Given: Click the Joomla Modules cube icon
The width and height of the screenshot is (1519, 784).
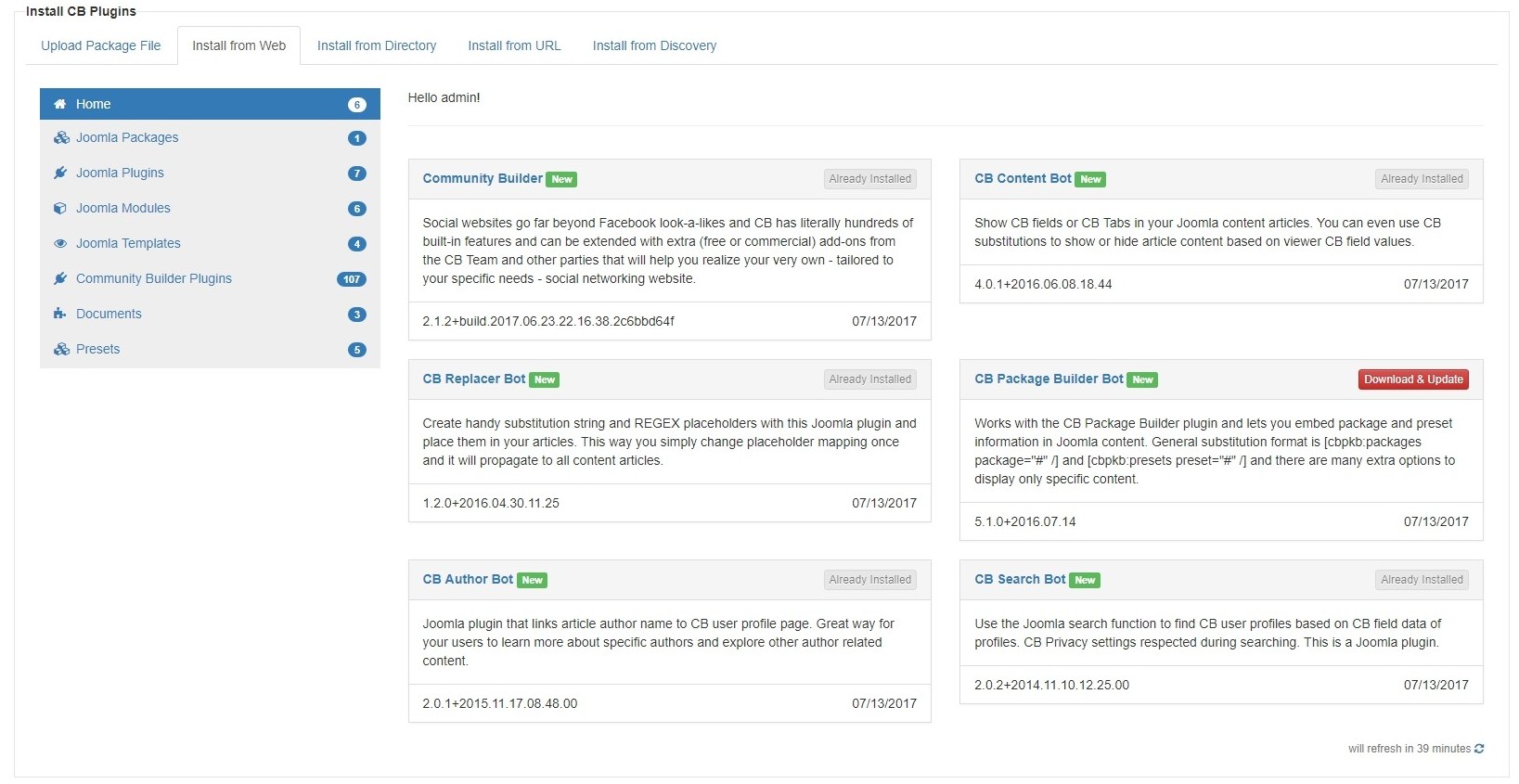Looking at the screenshot, I should point(60,208).
